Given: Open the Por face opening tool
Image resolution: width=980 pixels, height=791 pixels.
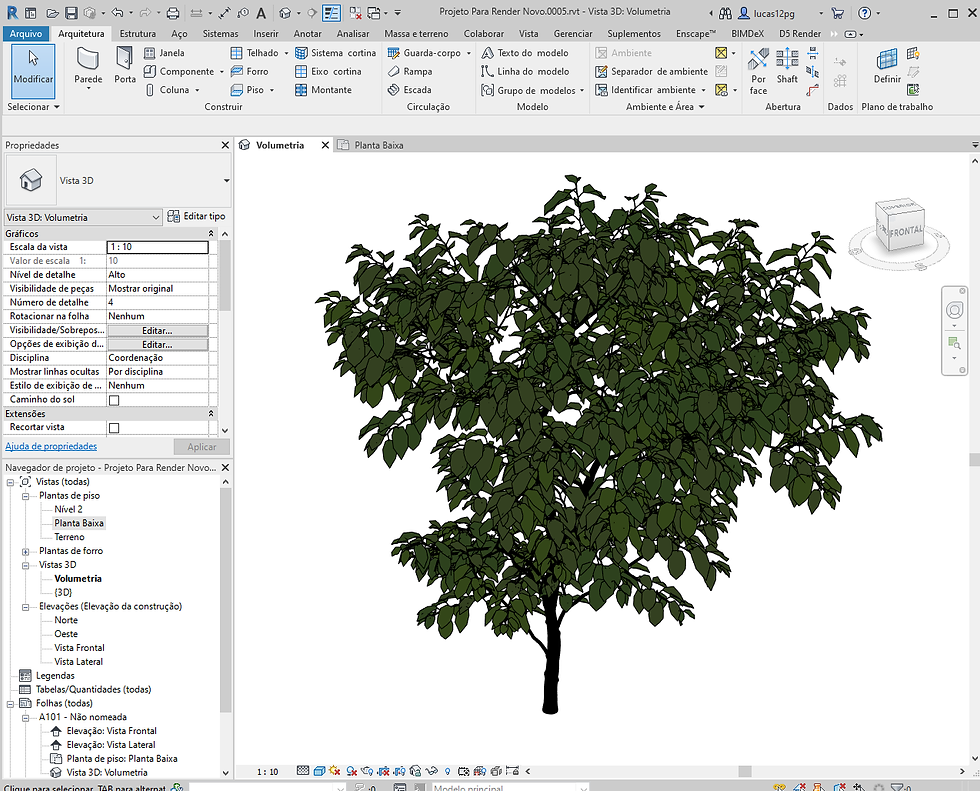Looking at the screenshot, I should coord(758,72).
